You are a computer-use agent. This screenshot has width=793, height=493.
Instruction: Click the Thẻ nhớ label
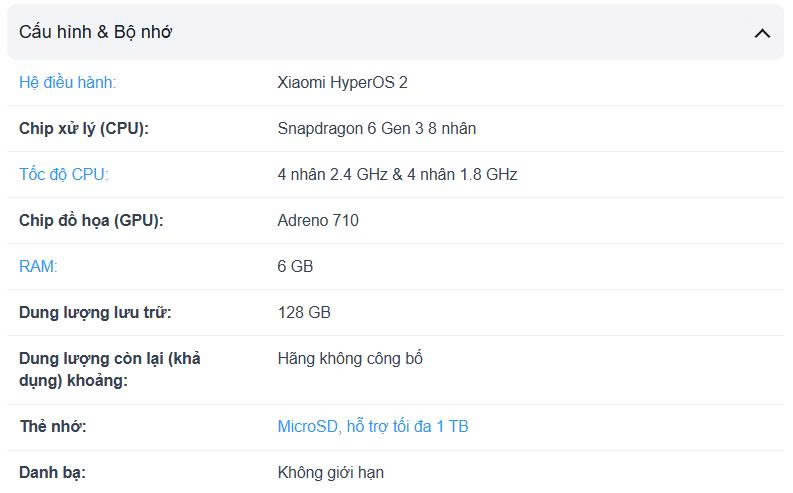(52, 426)
